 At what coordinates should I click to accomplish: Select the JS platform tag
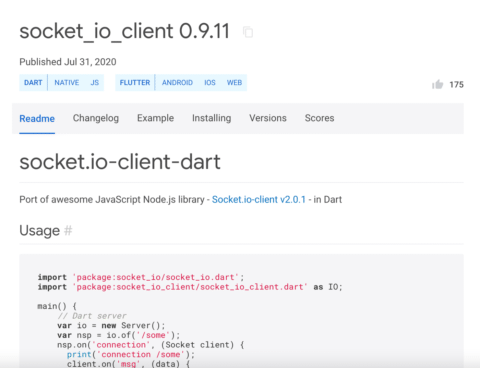click(95, 82)
